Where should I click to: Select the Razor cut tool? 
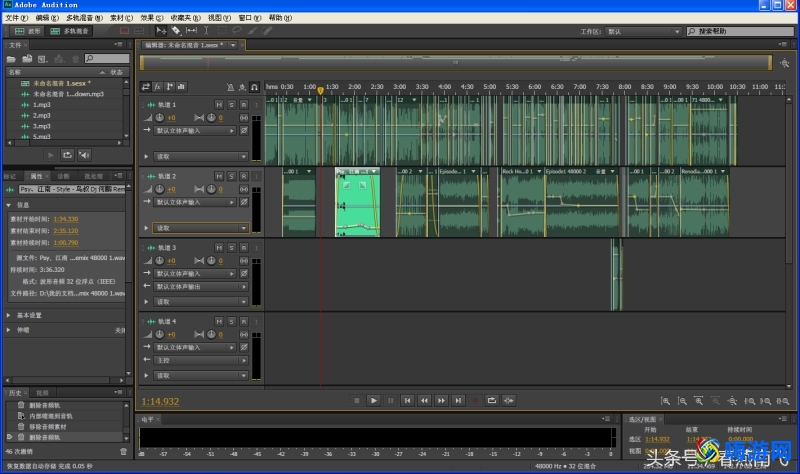[176, 31]
